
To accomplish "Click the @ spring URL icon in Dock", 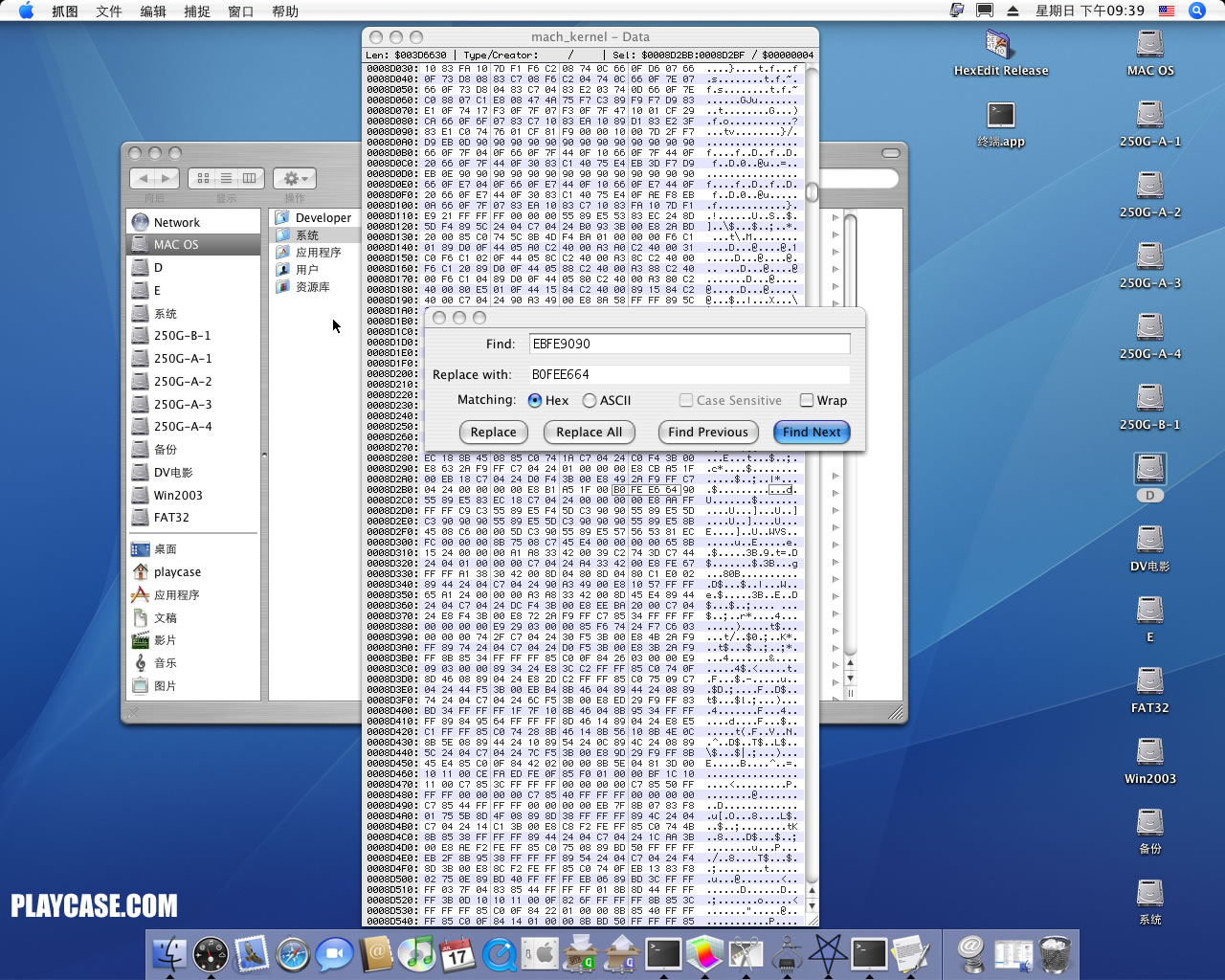I will click(x=971, y=953).
